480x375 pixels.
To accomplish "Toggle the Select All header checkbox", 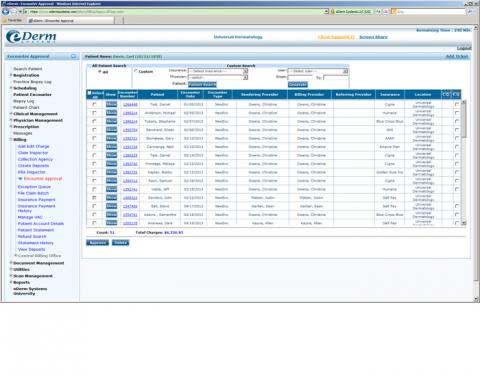I will (89, 93).
